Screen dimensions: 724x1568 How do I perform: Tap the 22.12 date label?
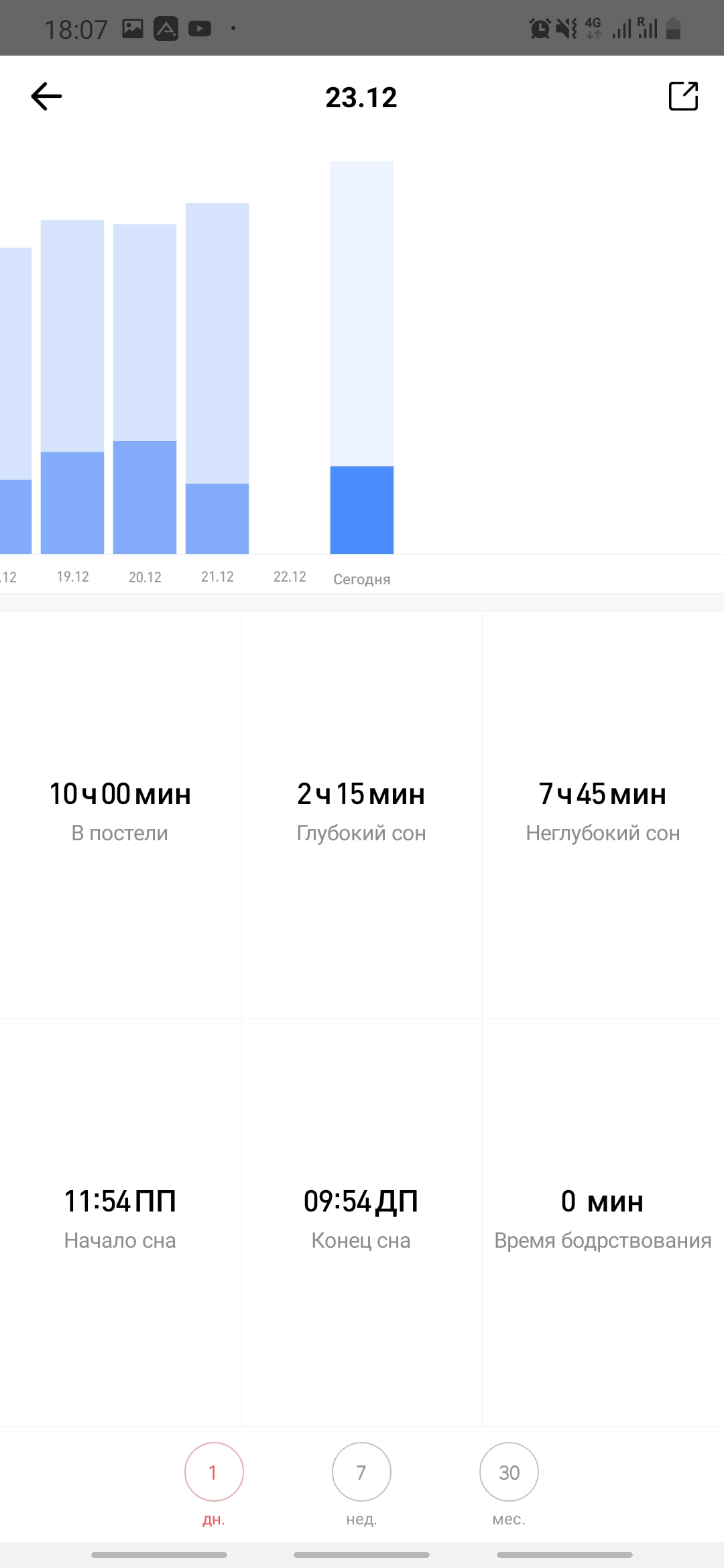290,577
